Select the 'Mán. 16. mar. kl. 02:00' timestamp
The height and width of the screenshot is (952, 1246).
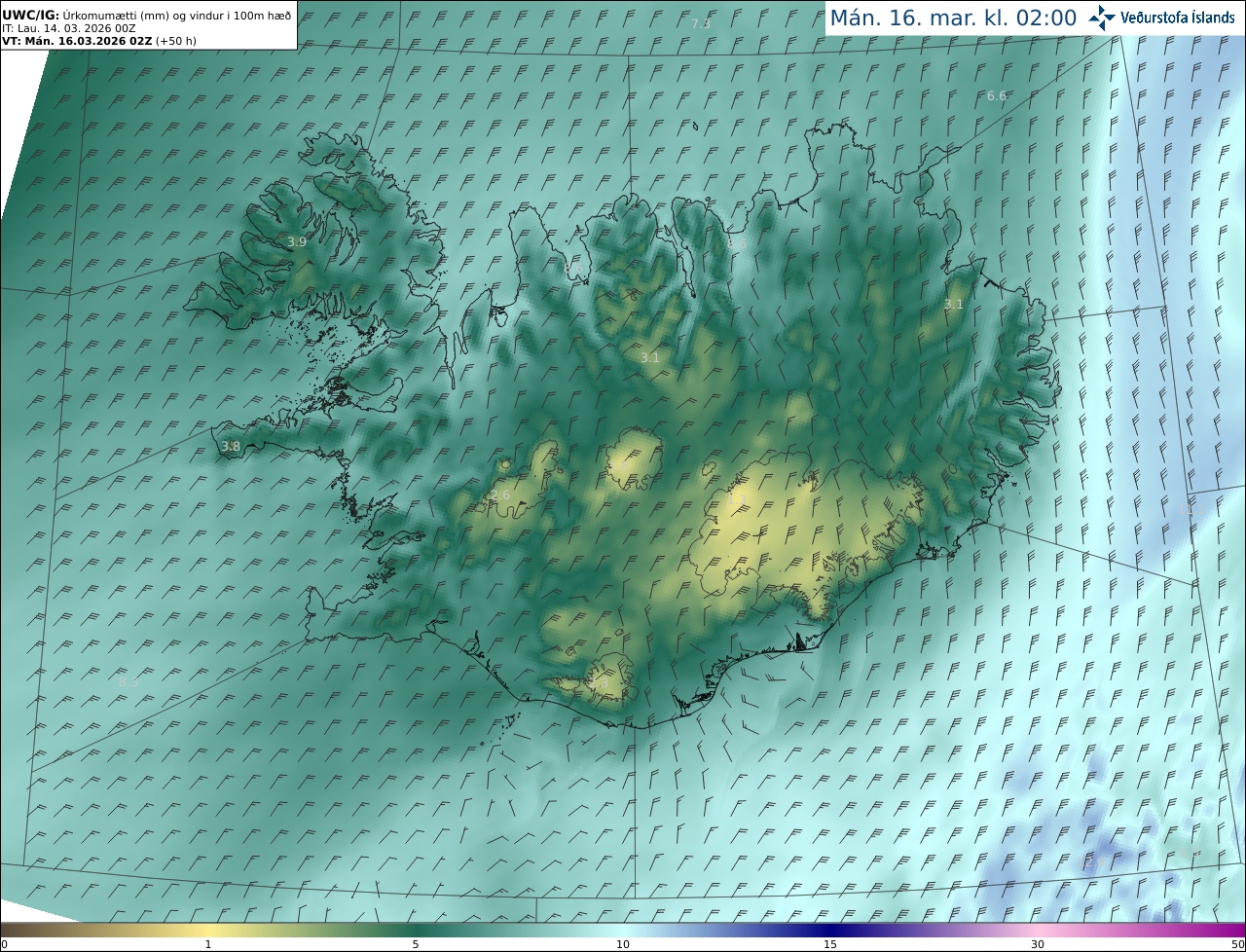(953, 18)
